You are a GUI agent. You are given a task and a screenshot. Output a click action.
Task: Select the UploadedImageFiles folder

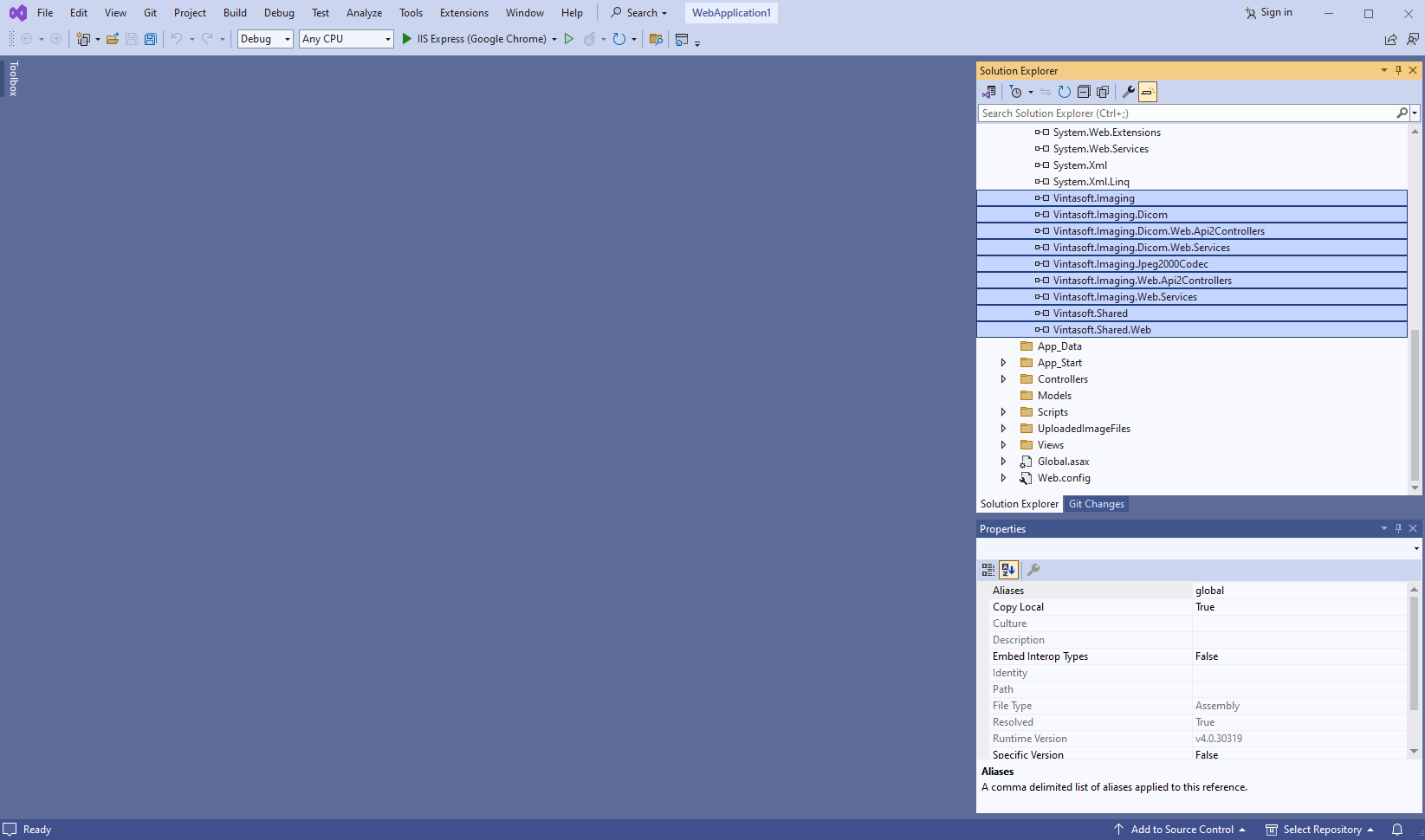(1084, 429)
